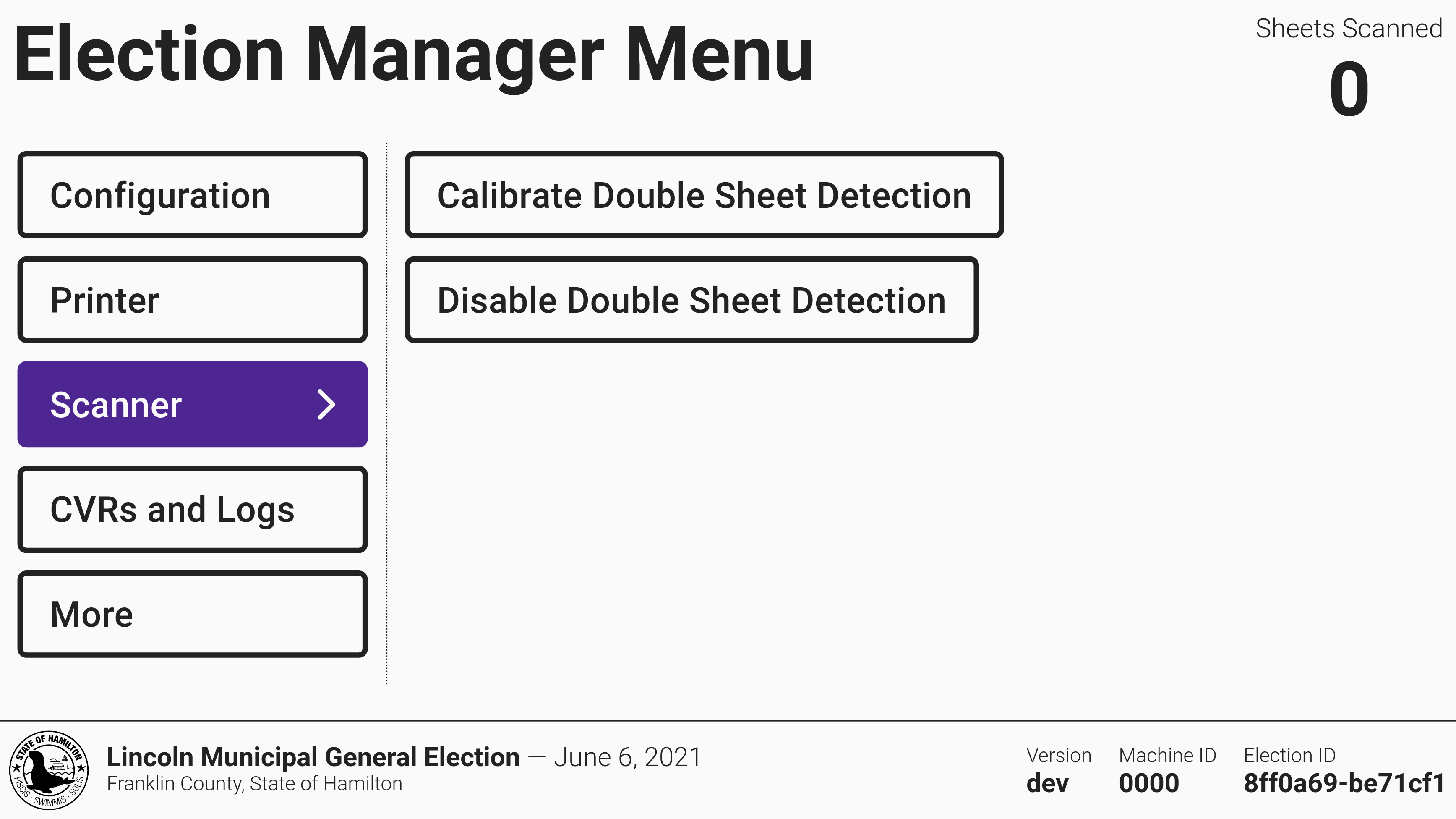Click the sheets scanned count of 0
The width and height of the screenshot is (1456, 819).
click(x=1349, y=89)
